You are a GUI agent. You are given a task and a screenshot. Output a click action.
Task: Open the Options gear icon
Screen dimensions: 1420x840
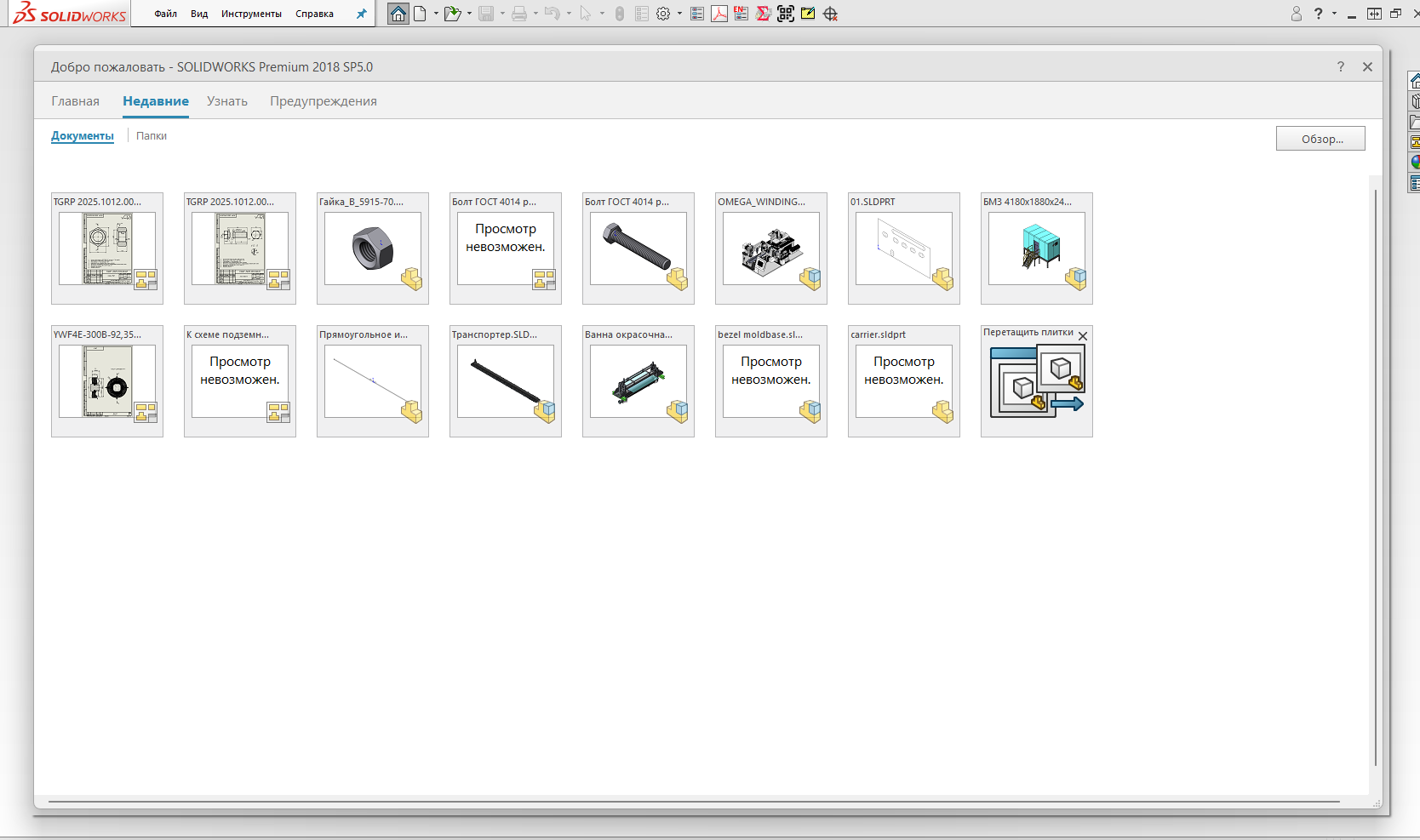pyautogui.click(x=663, y=14)
